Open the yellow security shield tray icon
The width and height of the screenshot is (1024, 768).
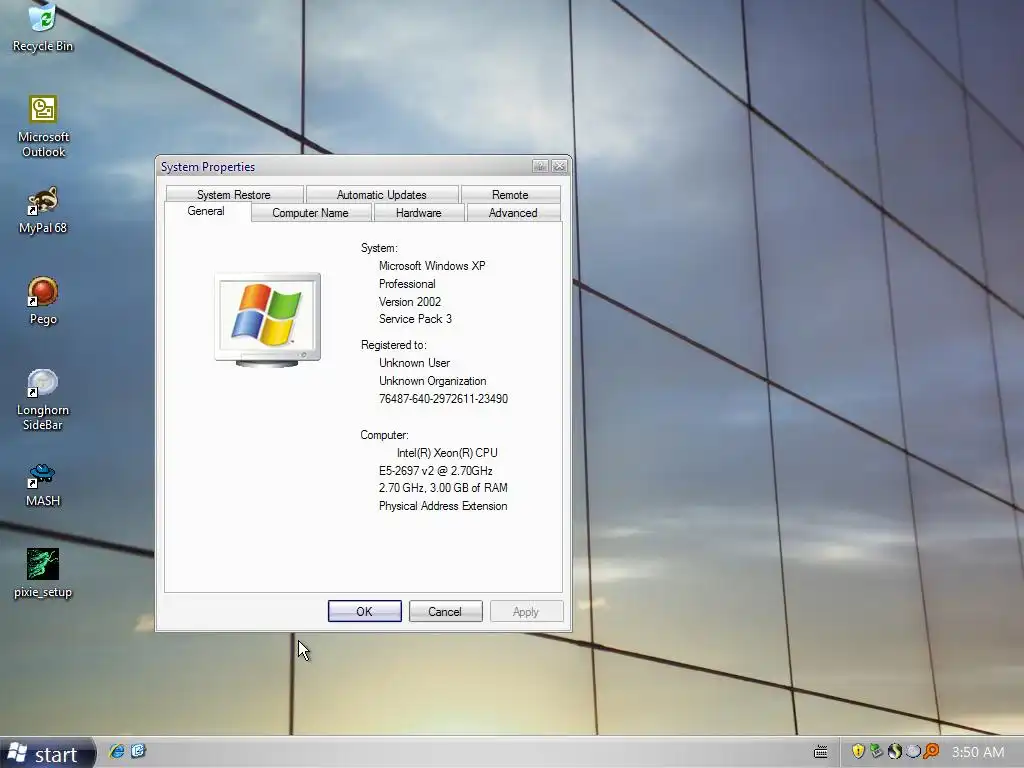pos(858,751)
